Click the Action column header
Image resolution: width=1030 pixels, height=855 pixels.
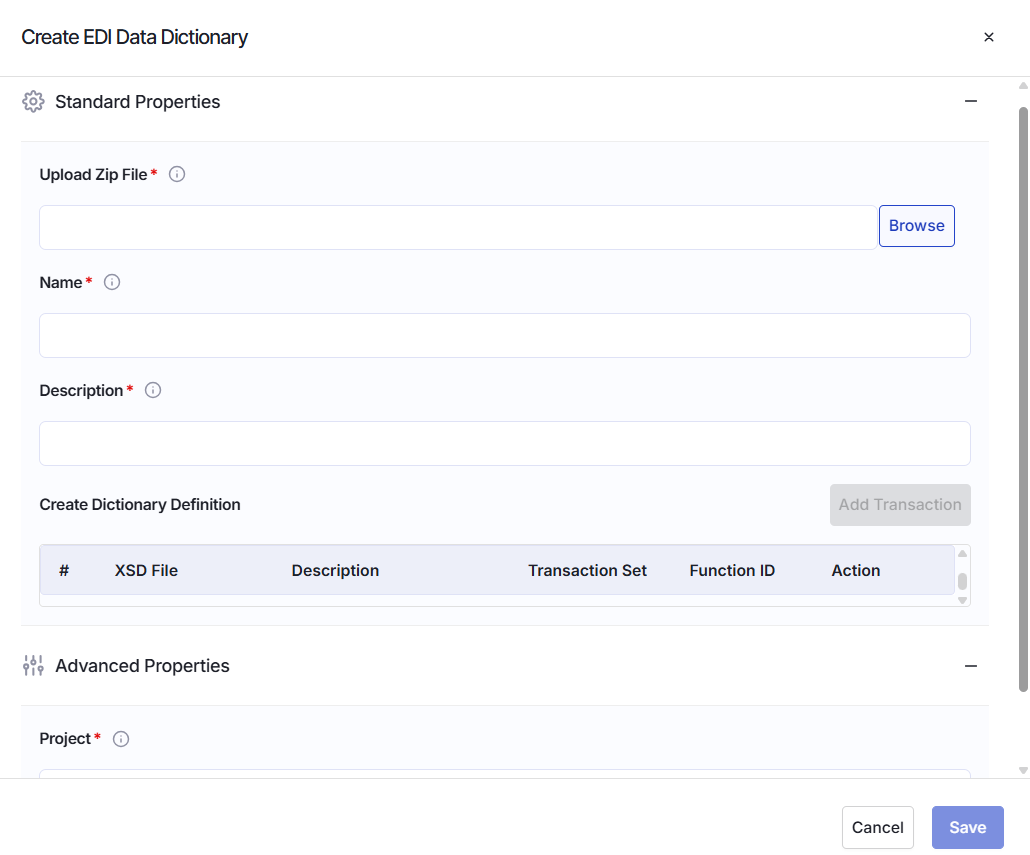click(855, 571)
